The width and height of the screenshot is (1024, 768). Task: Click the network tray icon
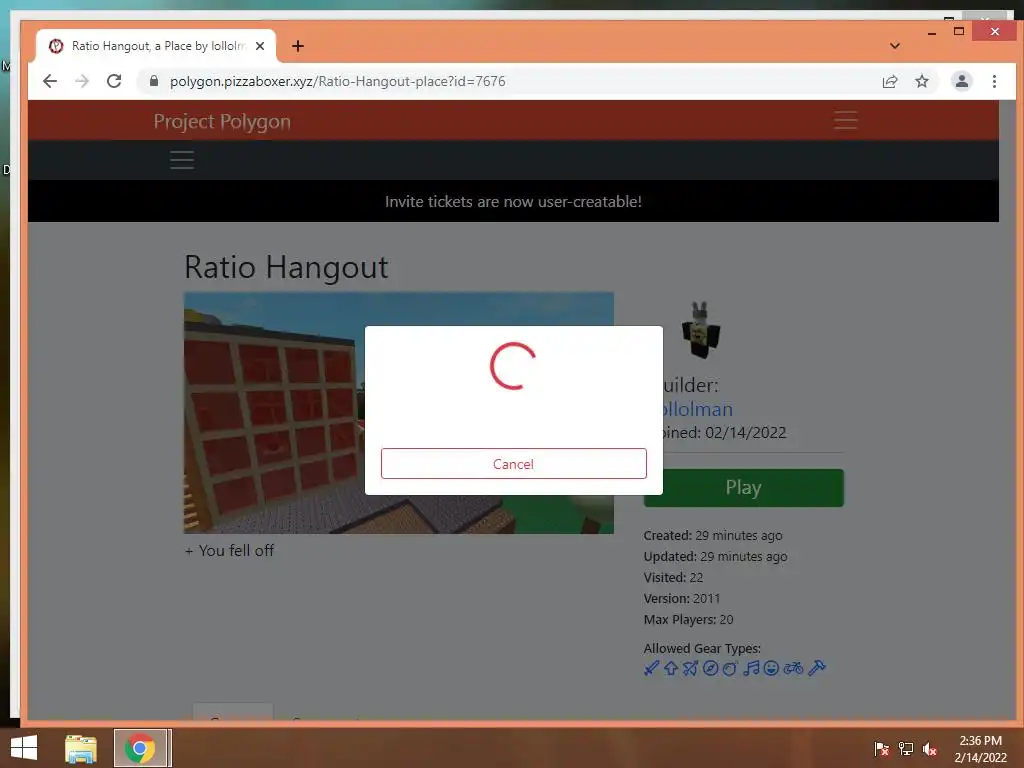click(x=905, y=748)
